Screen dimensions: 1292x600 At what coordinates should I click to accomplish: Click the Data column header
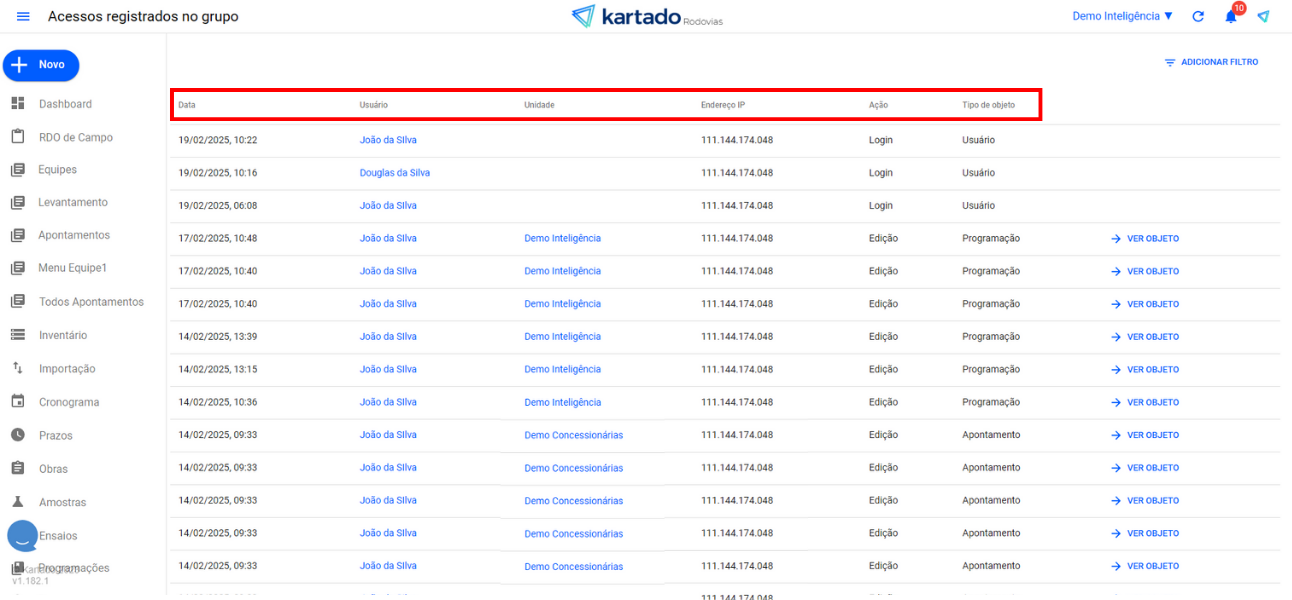[x=187, y=105]
